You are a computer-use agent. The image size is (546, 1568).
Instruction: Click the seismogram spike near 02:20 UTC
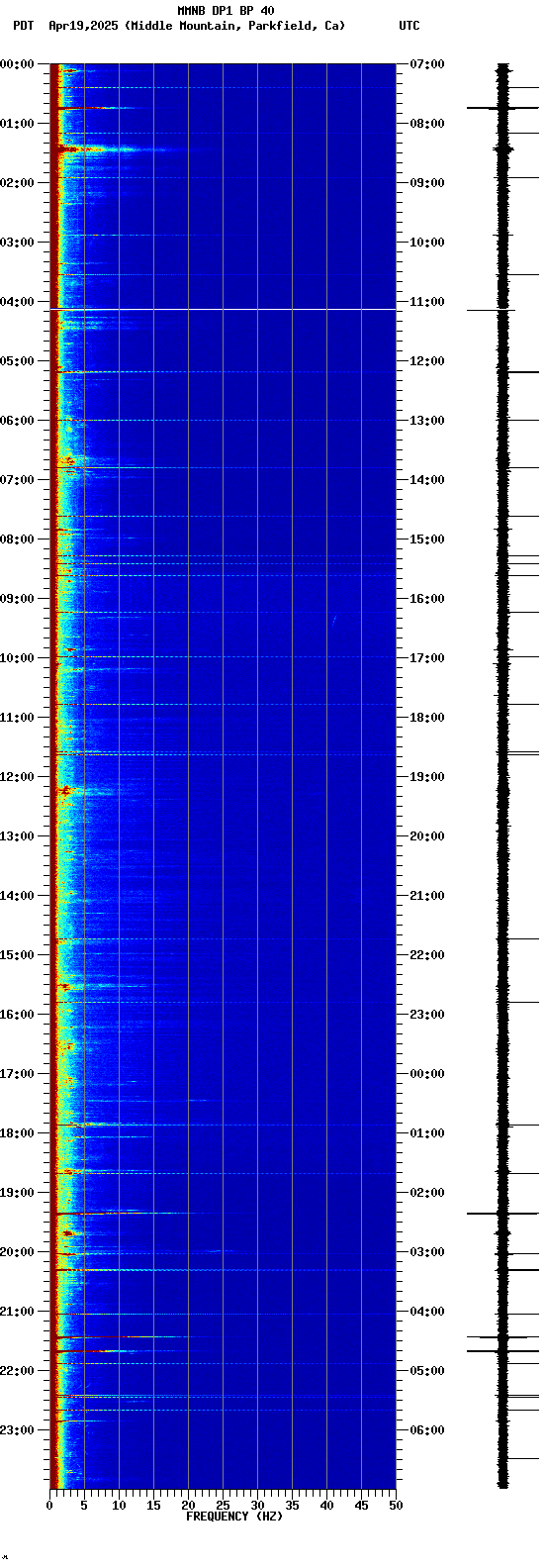pos(503,1214)
